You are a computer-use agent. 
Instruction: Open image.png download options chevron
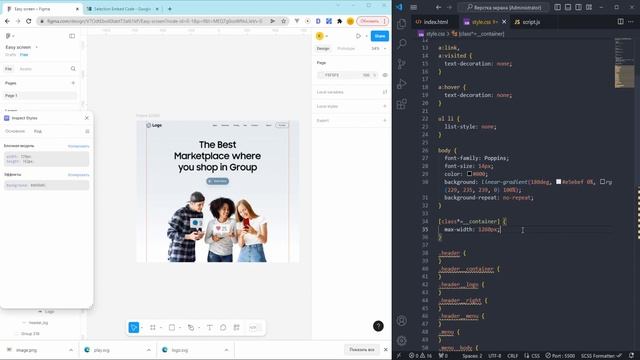(71, 350)
